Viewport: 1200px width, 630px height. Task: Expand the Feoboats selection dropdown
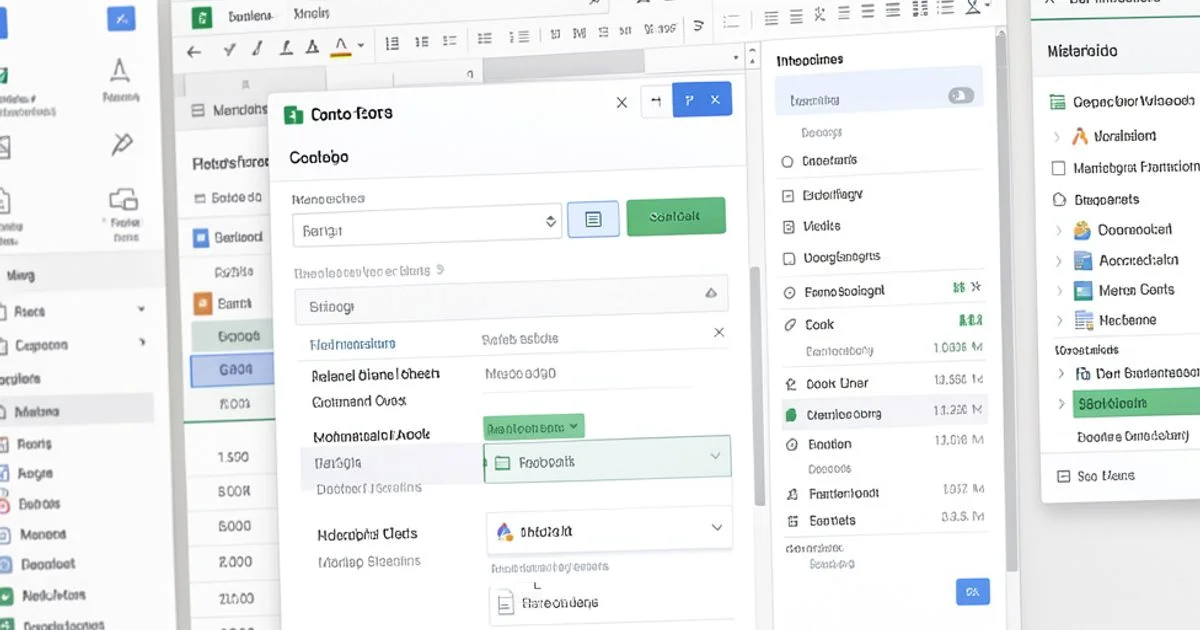716,456
